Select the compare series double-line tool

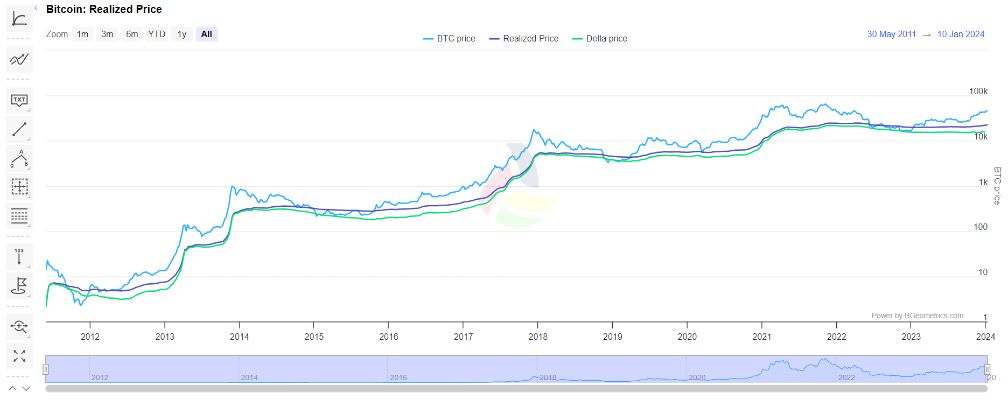(19, 60)
